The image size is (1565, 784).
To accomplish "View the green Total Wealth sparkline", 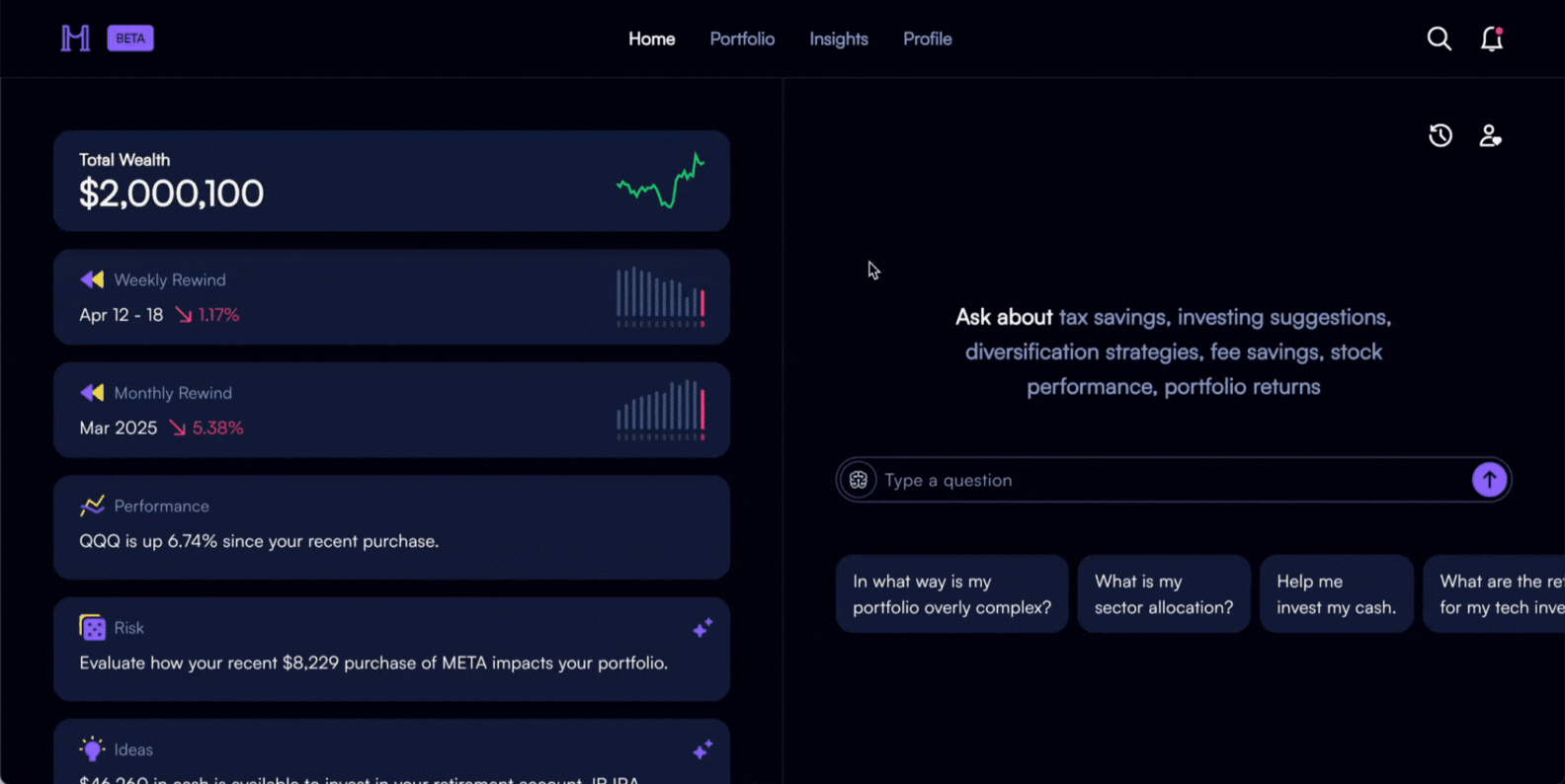I will pyautogui.click(x=660, y=181).
